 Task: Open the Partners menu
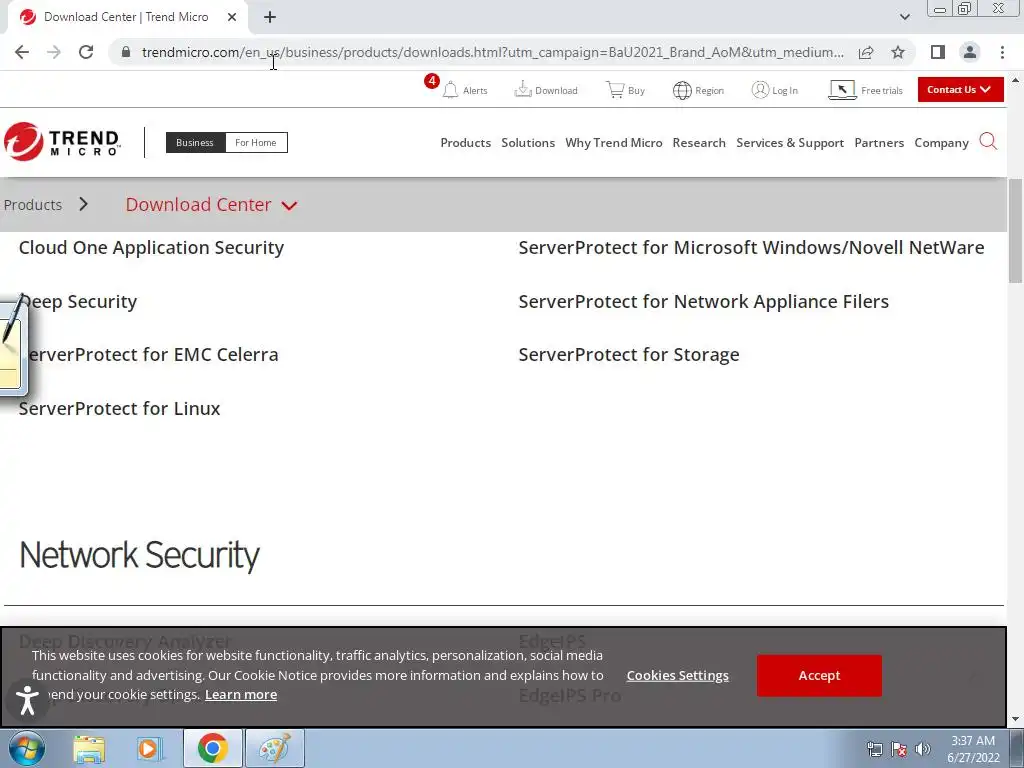pos(879,142)
